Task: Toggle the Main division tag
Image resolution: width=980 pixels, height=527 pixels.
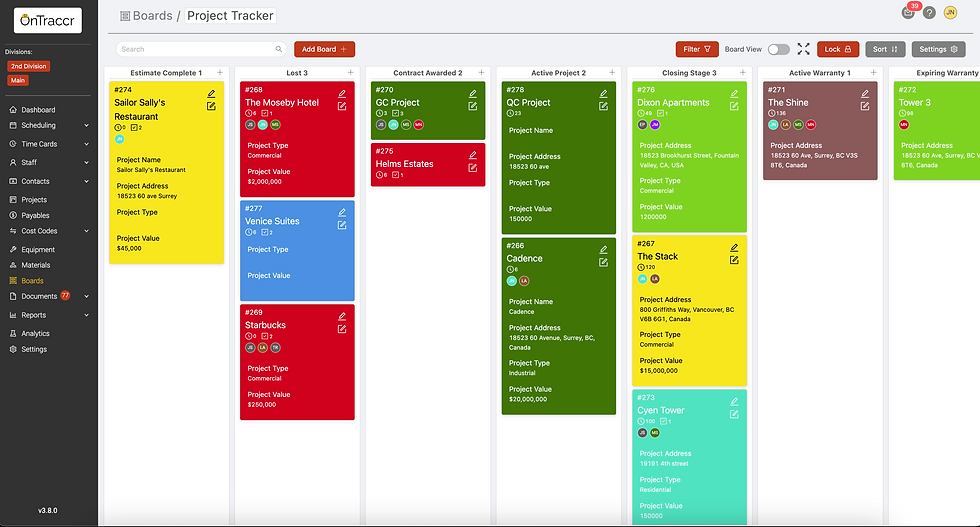Action: point(18,80)
